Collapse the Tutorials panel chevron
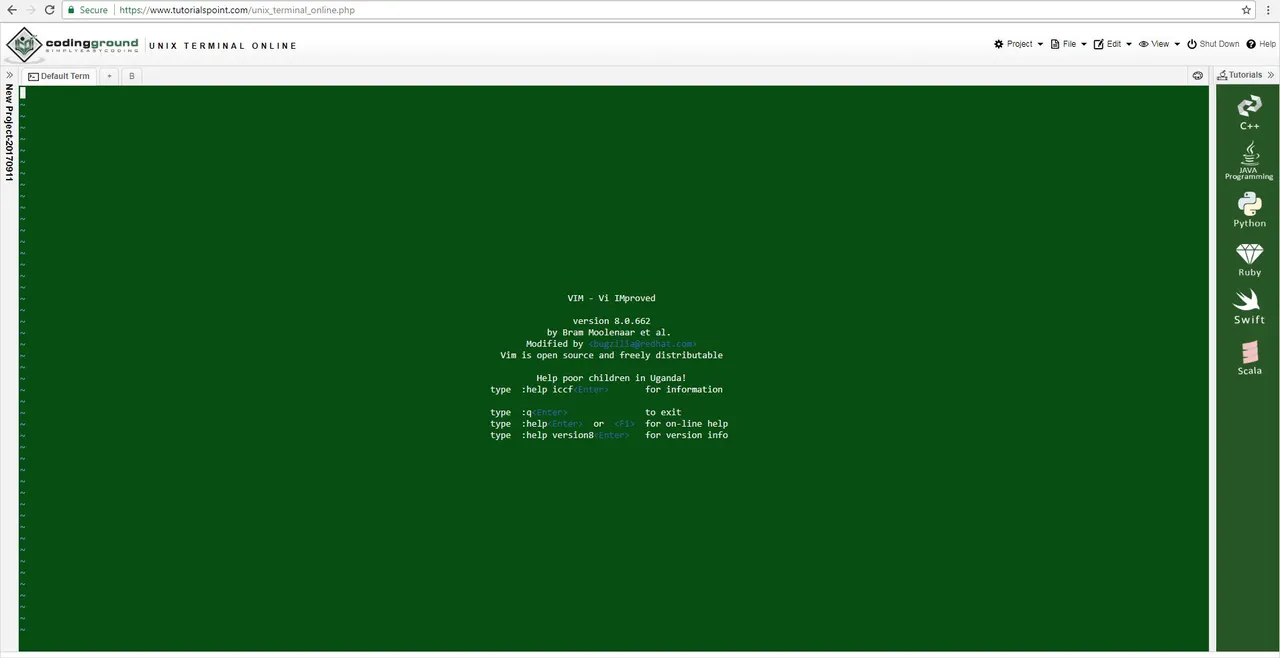1280x658 pixels. pos(1271,75)
